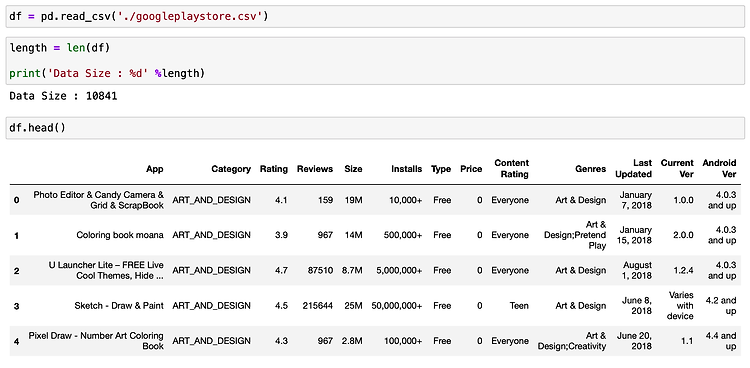Click the 'June 8, 2018' date cell

[637, 306]
